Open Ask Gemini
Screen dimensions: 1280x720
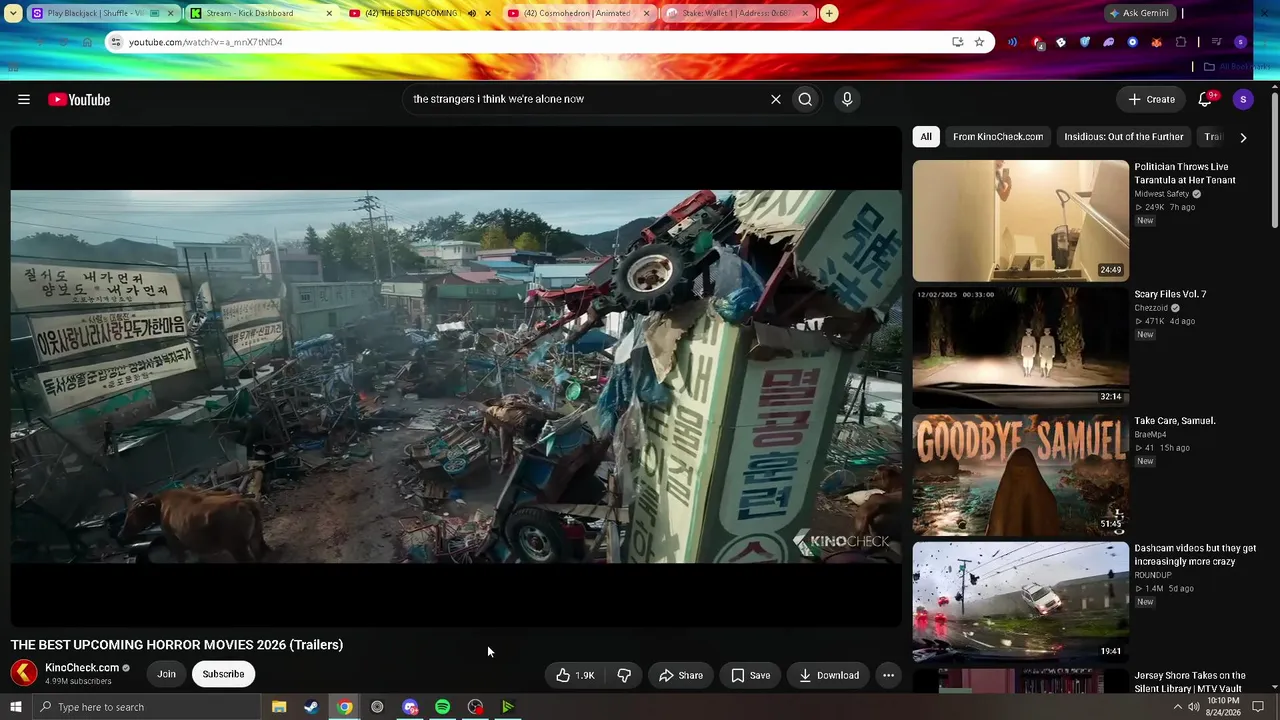click(1138, 13)
